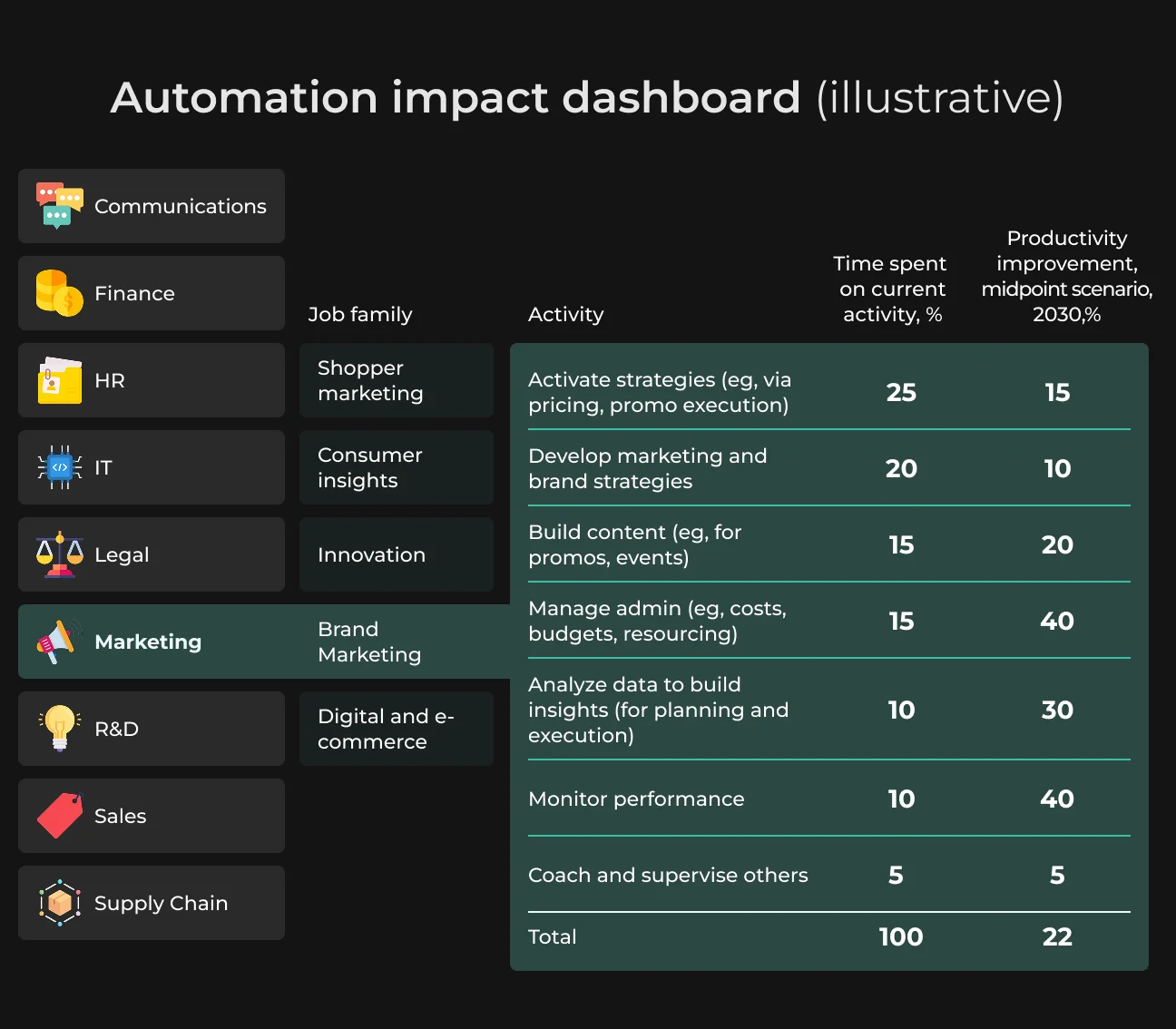Select the Innovation job family

point(397,554)
